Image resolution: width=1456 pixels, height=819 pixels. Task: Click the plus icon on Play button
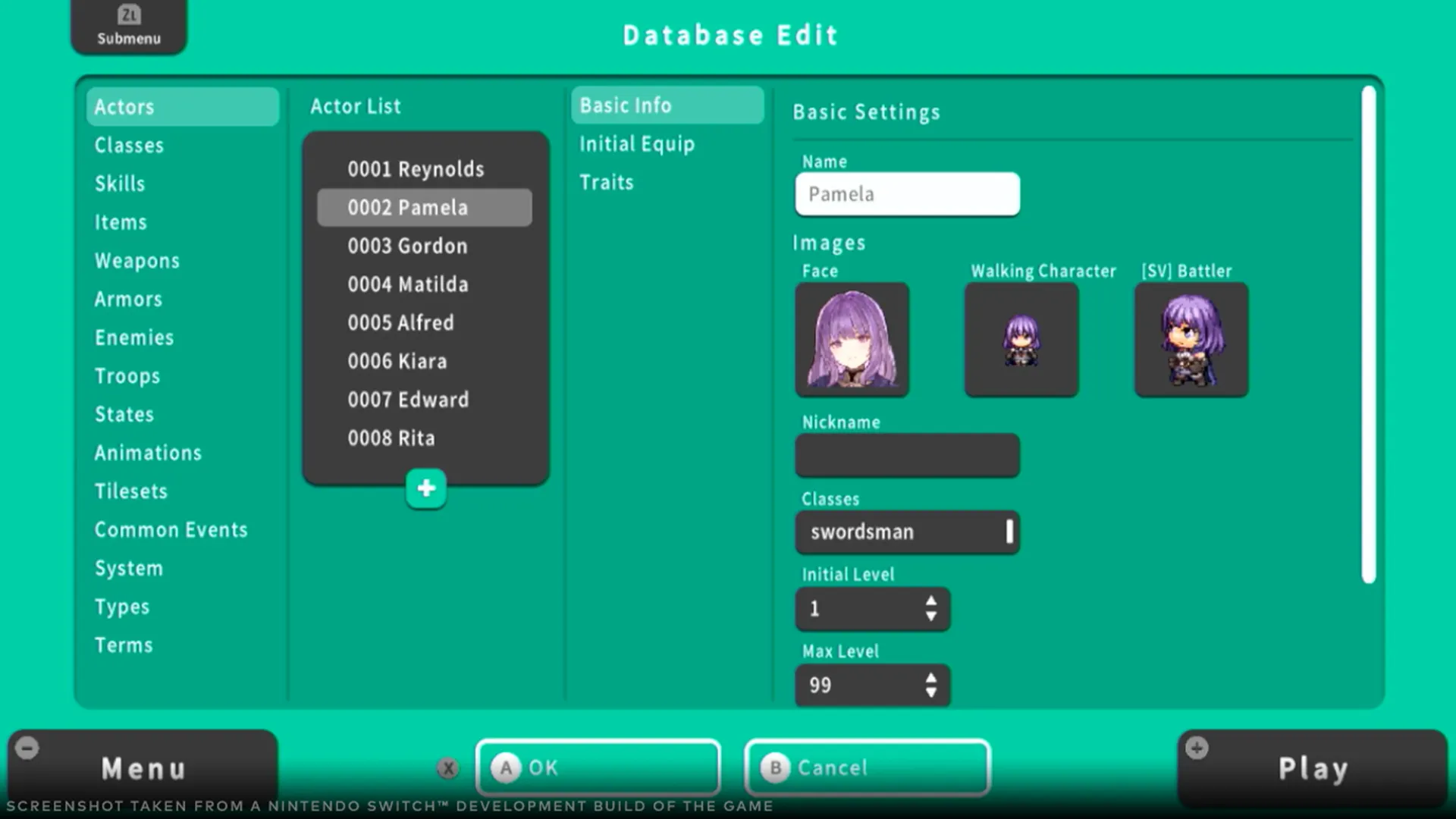(1197, 748)
